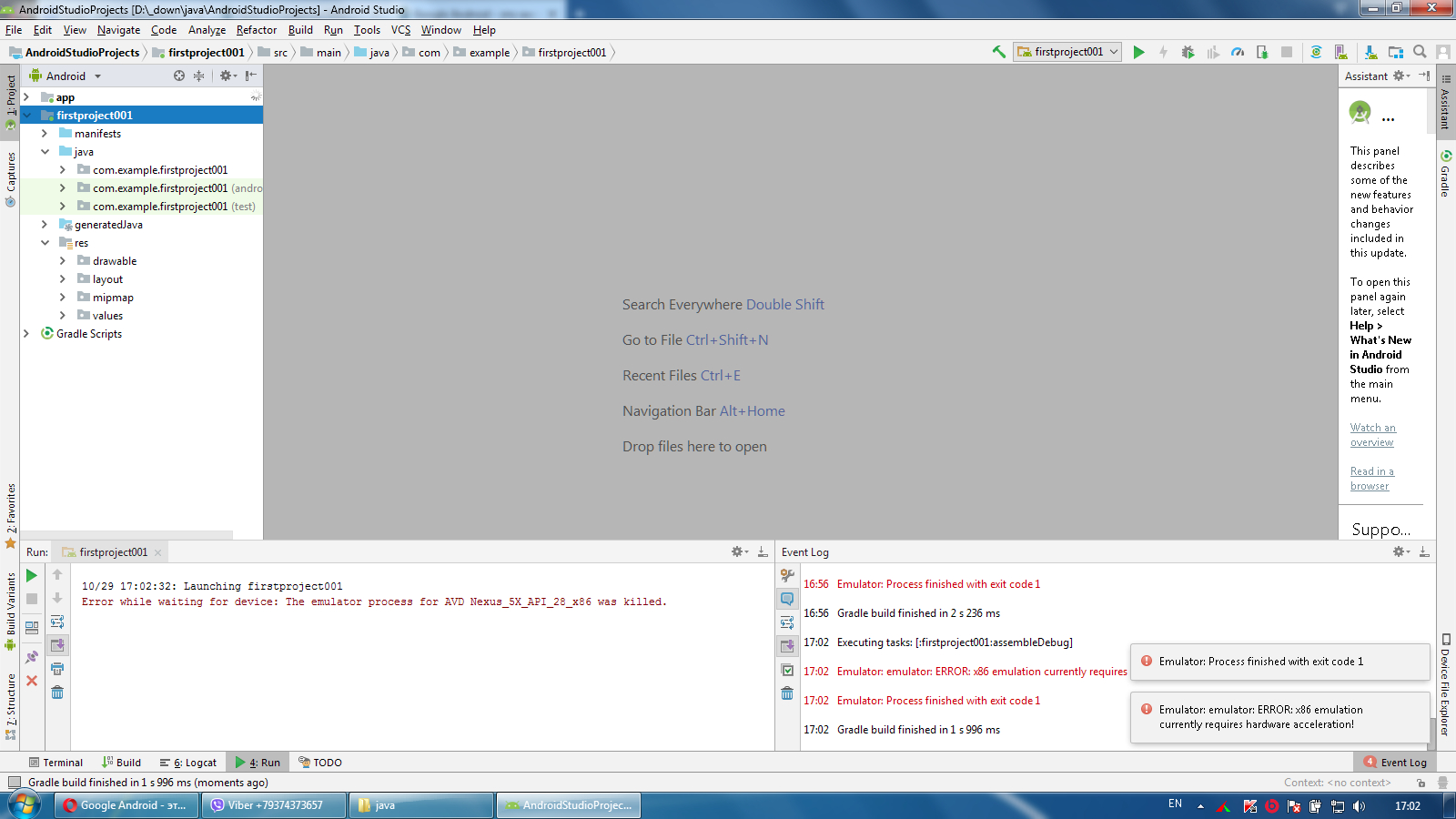The width and height of the screenshot is (1456, 819).
Task: Collapse the java folder
Action: (45, 151)
